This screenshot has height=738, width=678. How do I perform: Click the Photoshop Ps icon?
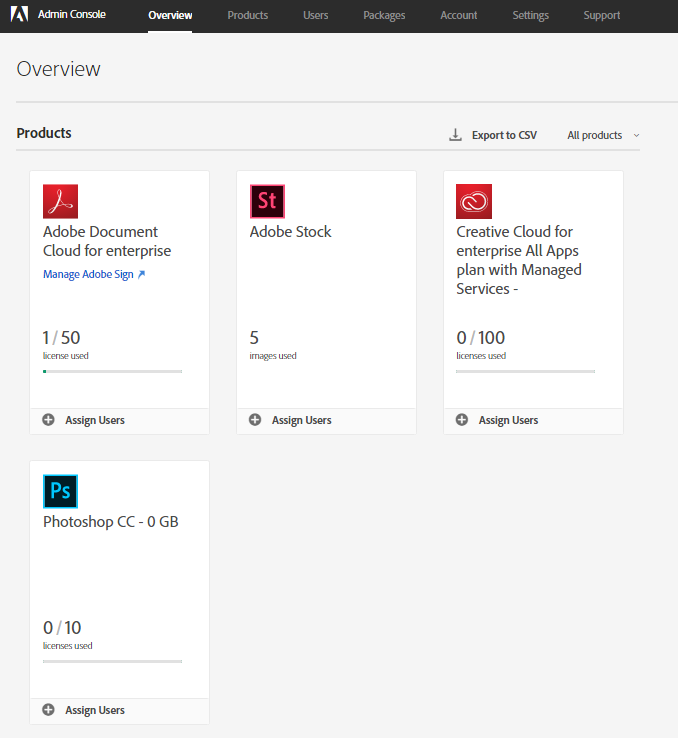click(60, 491)
